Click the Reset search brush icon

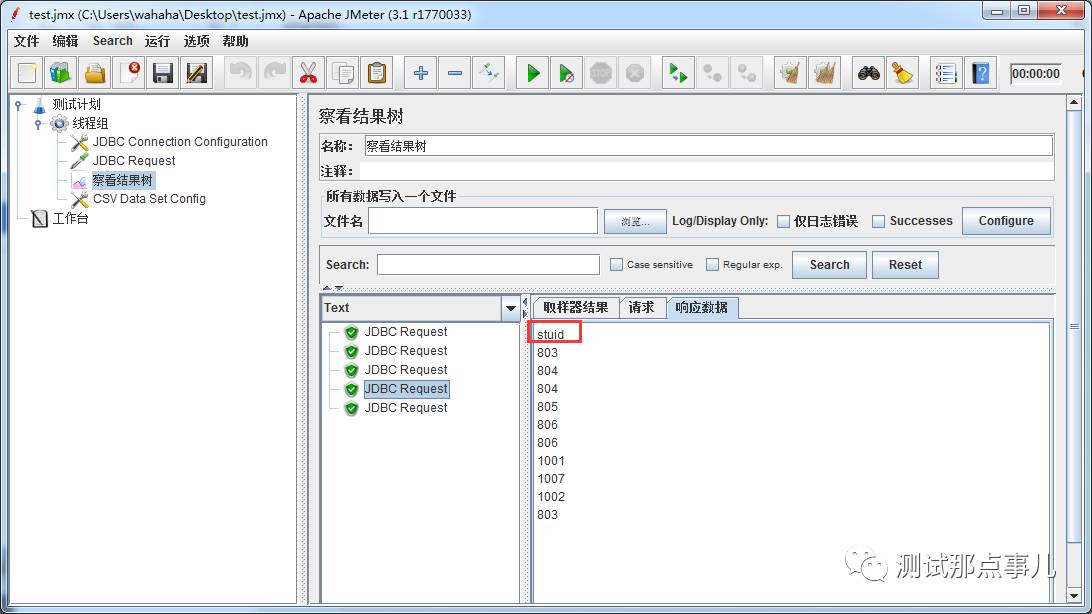[x=903, y=73]
